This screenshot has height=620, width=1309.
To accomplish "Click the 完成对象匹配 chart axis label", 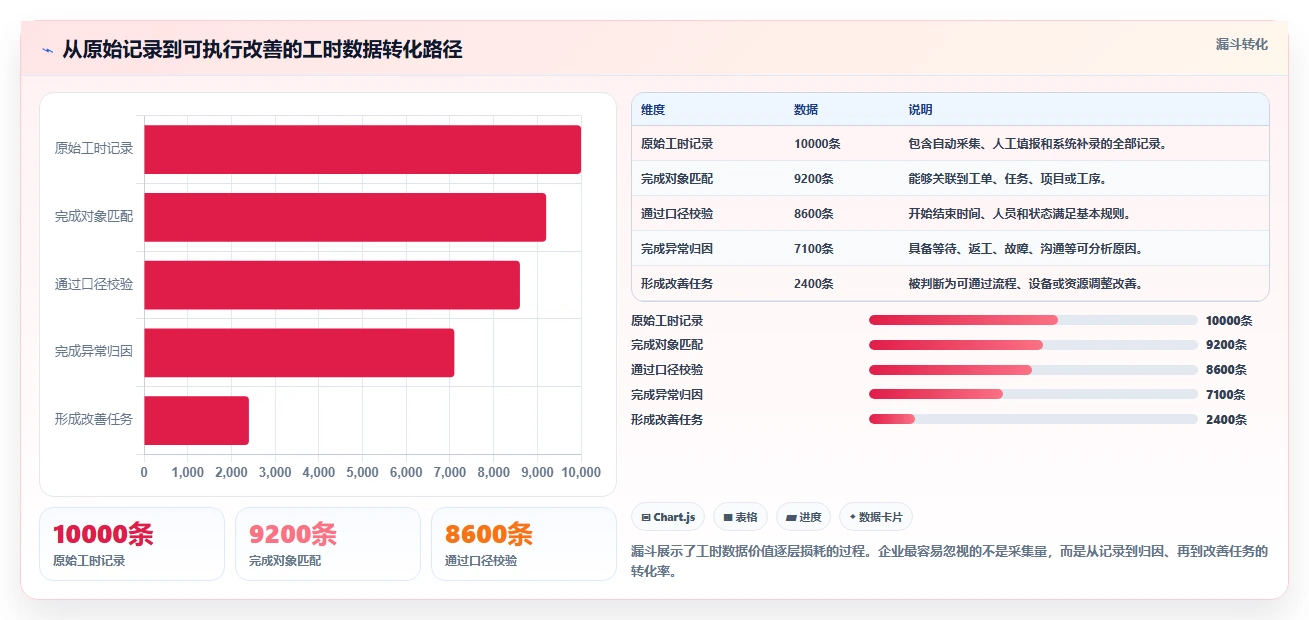I will (x=94, y=217).
